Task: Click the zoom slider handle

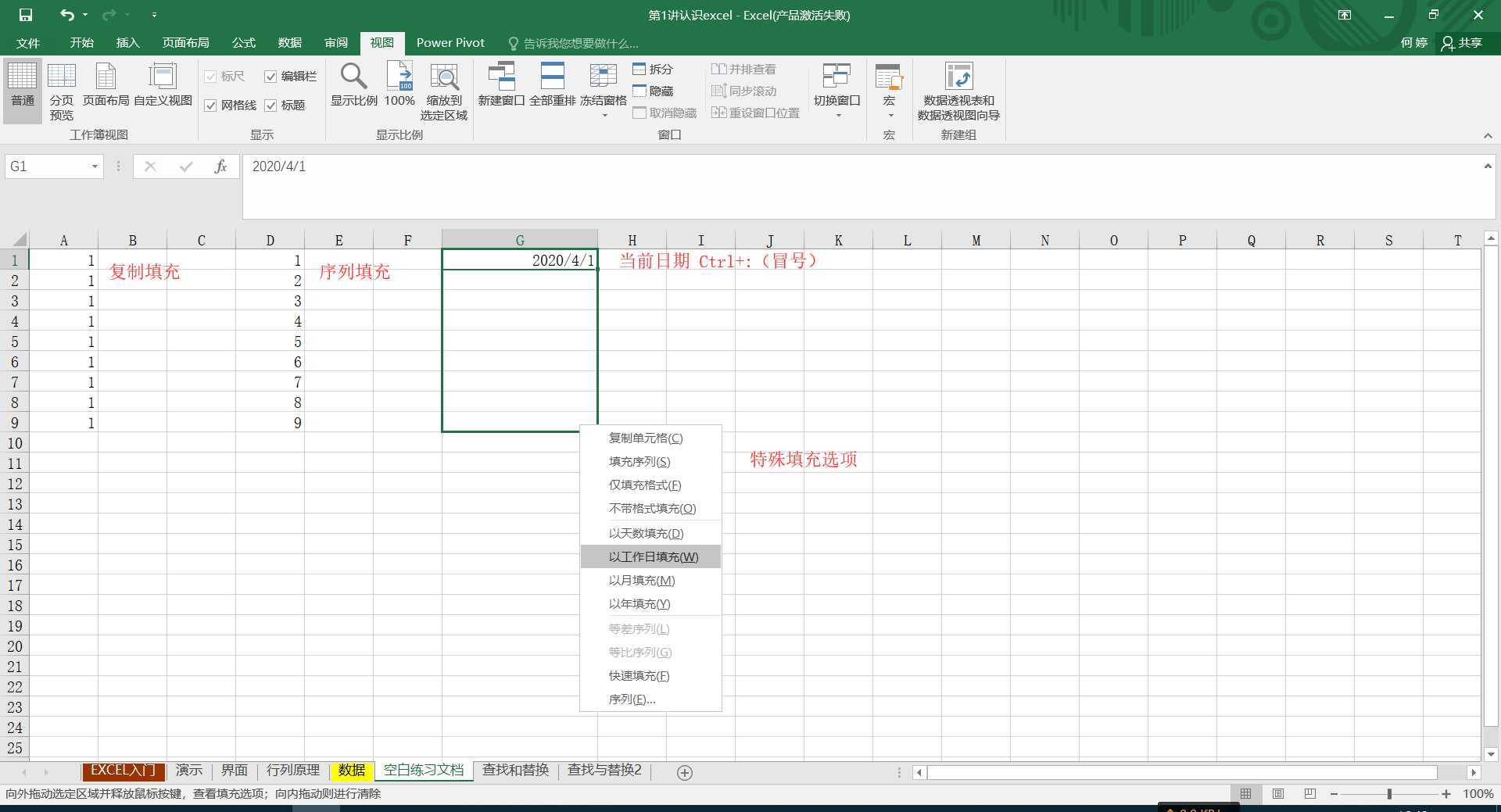Action: point(1389,794)
